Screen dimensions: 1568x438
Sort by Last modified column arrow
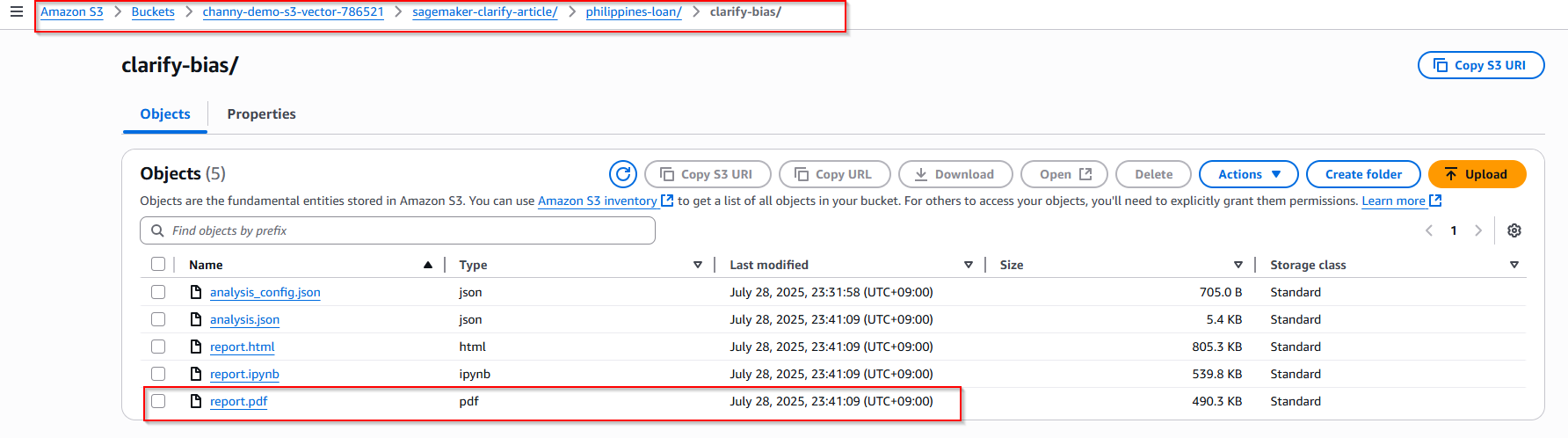(x=969, y=265)
